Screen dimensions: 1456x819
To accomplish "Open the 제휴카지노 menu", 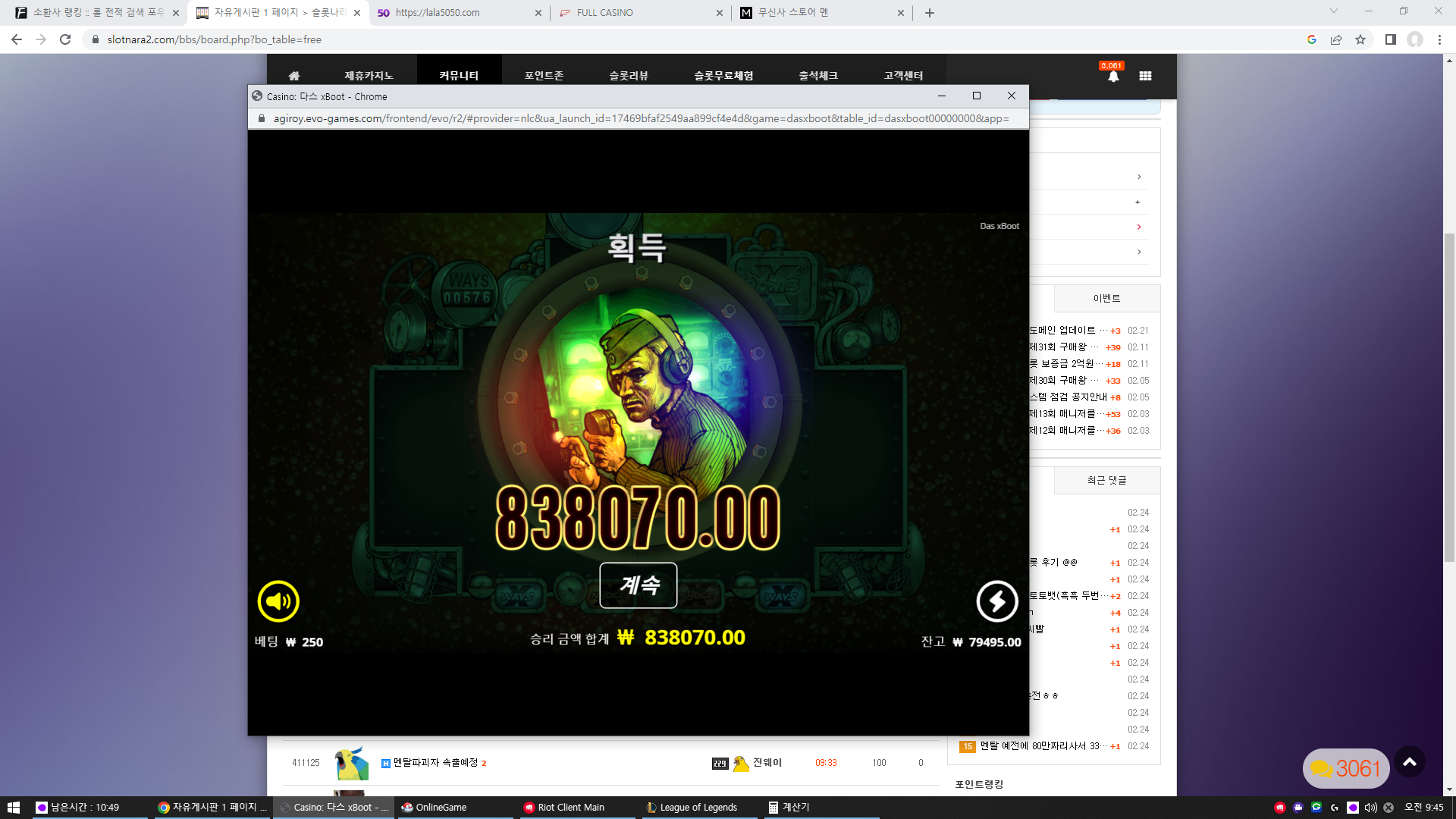I will (369, 76).
